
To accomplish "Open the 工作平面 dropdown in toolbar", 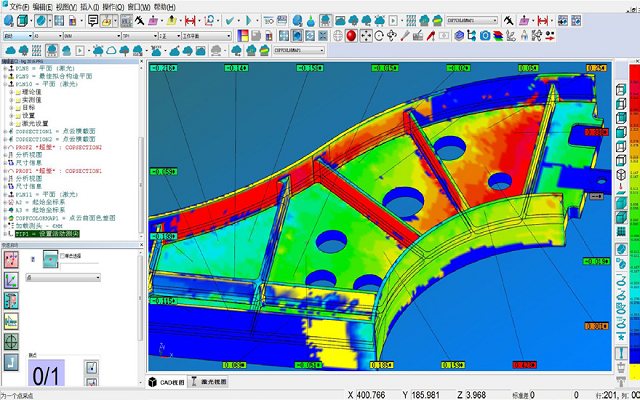I will (207, 36).
